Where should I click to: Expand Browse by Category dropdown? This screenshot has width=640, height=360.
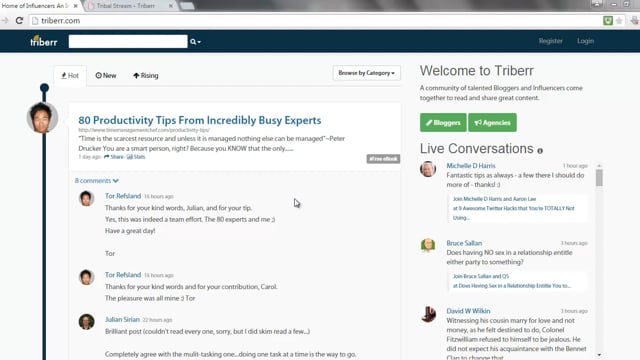pyautogui.click(x=366, y=73)
